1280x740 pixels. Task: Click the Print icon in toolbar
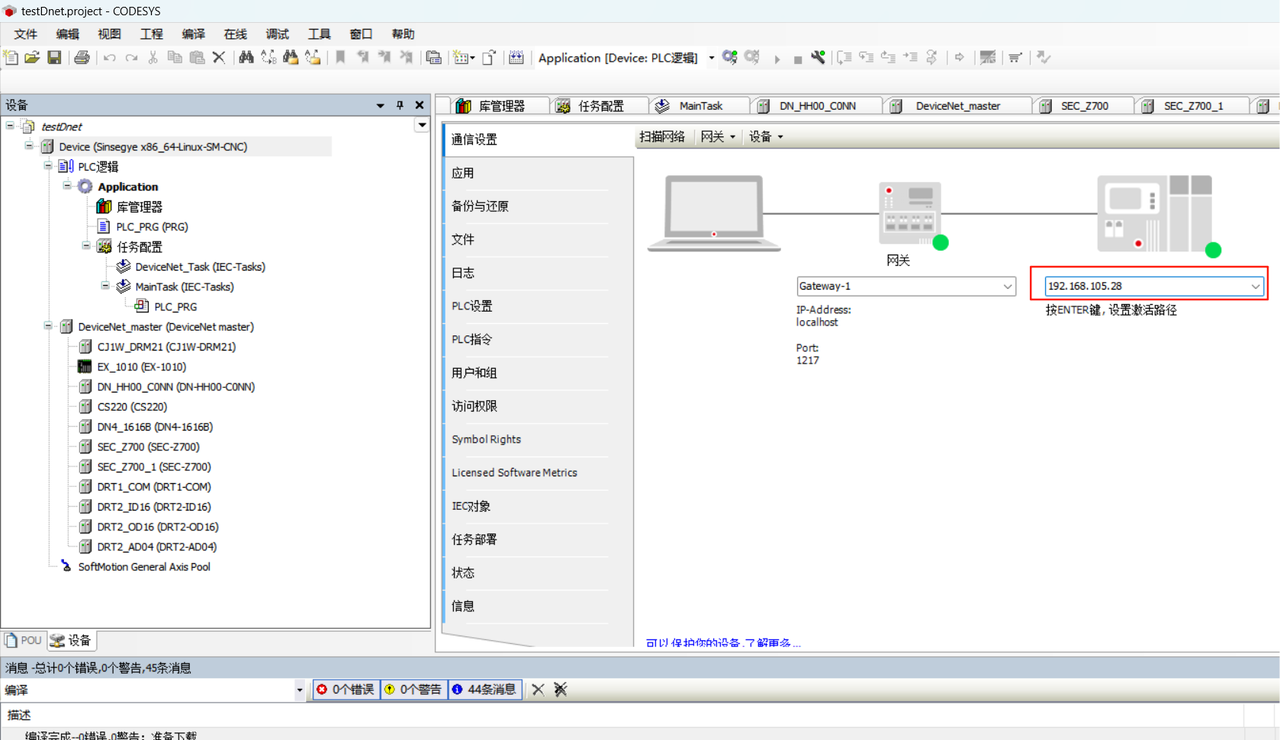(82, 58)
